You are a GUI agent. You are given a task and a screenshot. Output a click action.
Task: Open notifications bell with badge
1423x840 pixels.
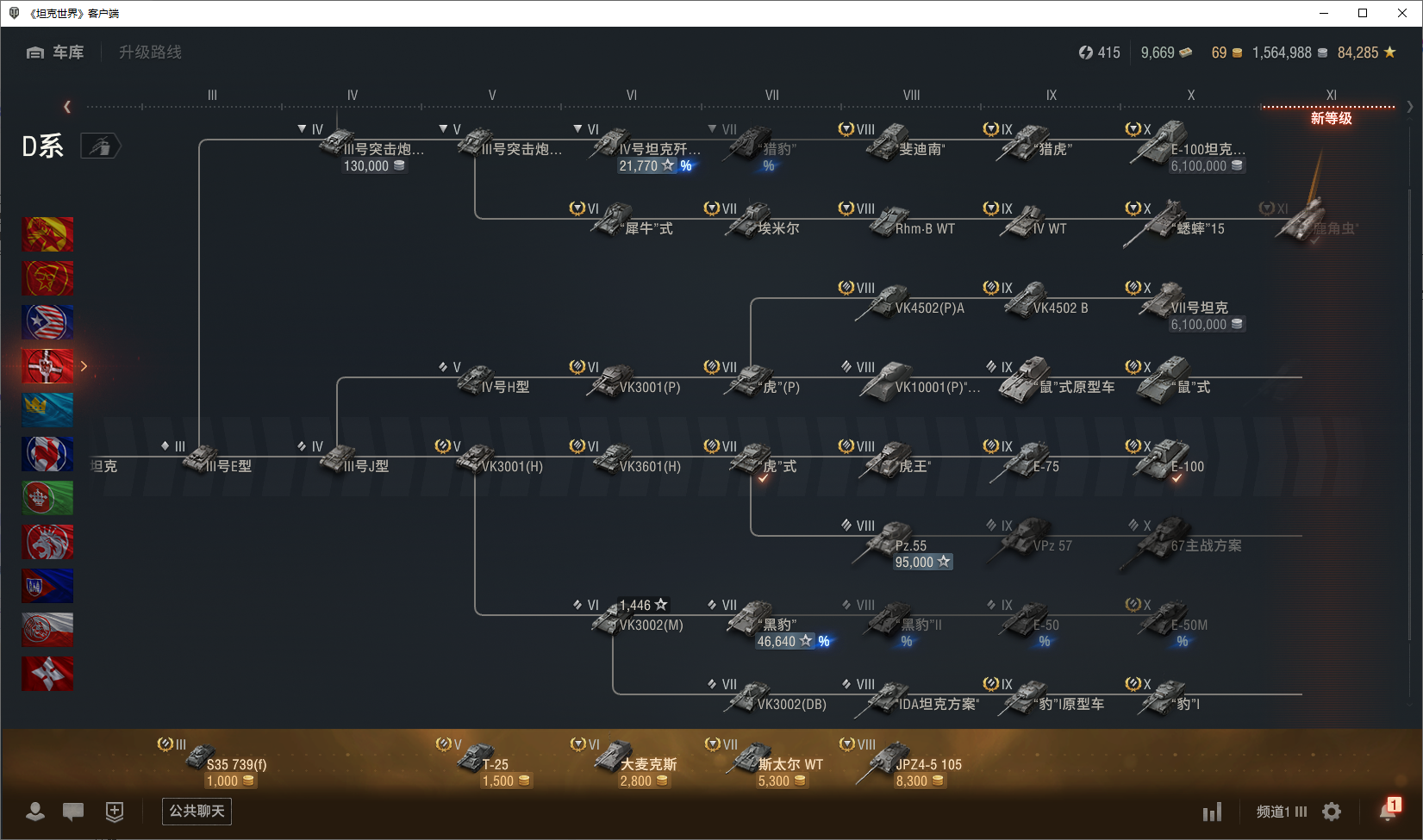pyautogui.click(x=1389, y=810)
